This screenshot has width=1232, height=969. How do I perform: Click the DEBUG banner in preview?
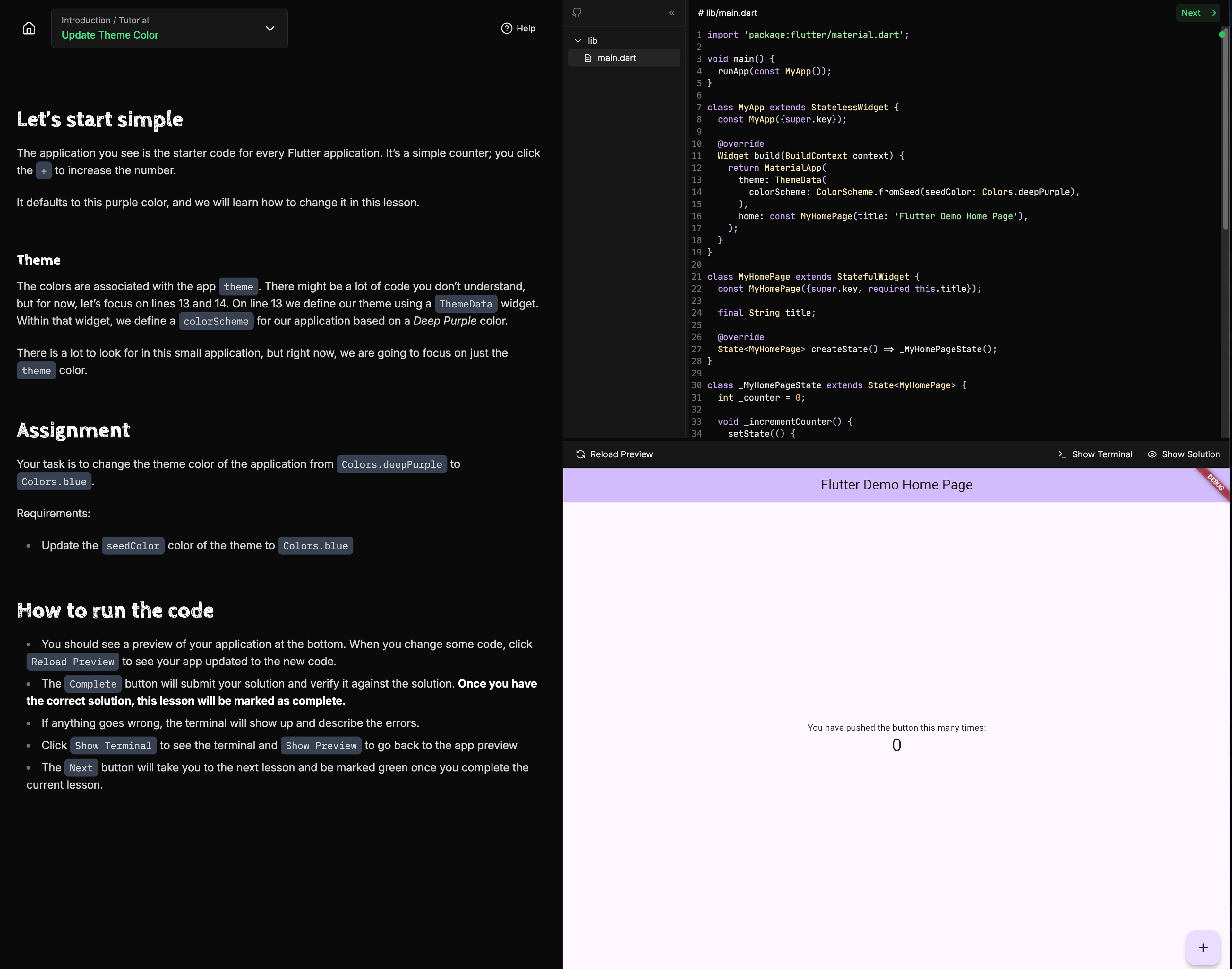[1215, 482]
